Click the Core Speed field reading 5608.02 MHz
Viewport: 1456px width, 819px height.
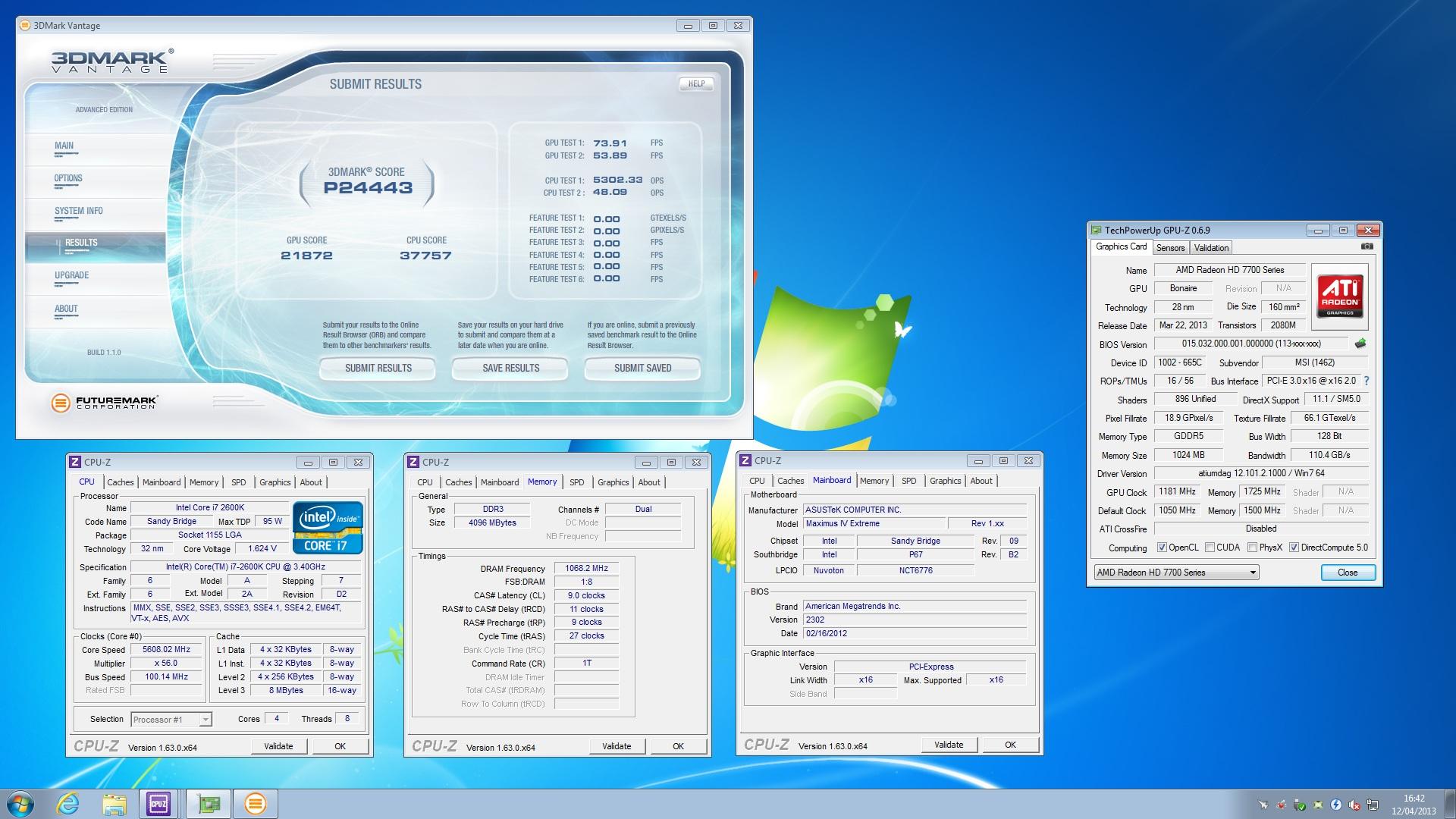(167, 650)
